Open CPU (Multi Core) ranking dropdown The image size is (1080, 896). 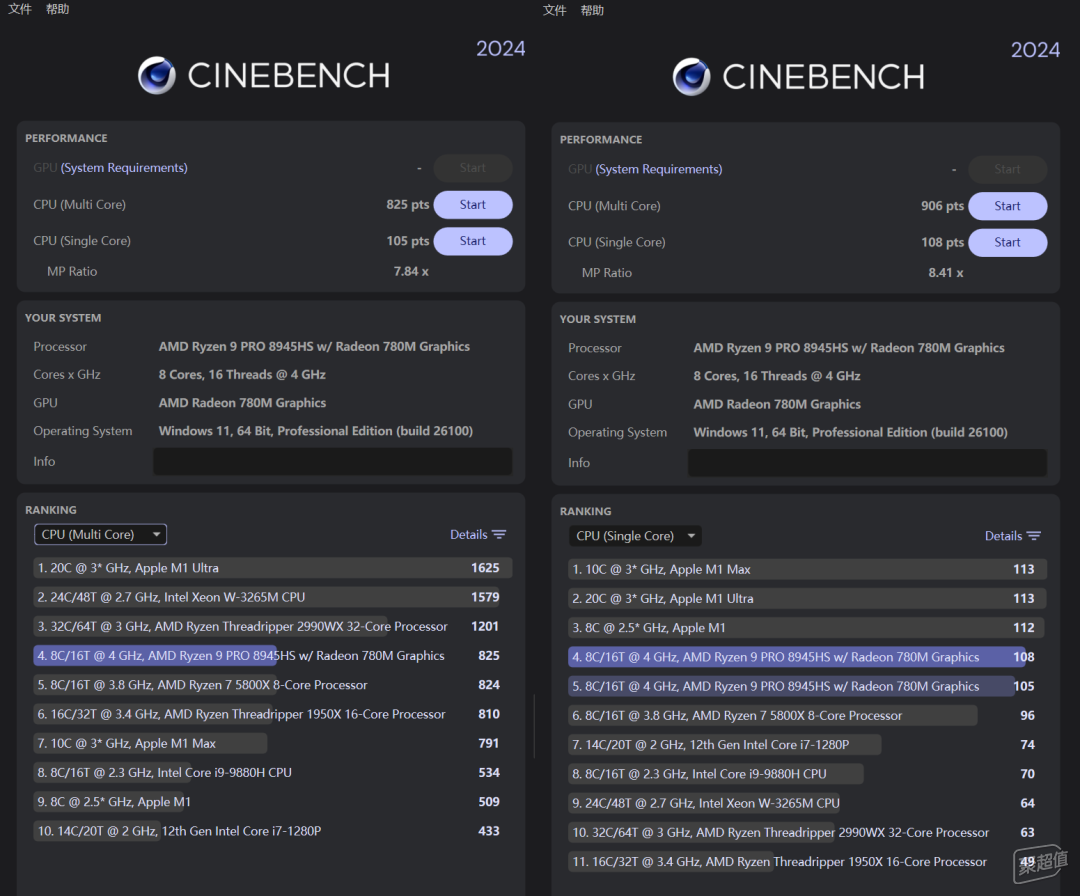click(101, 534)
